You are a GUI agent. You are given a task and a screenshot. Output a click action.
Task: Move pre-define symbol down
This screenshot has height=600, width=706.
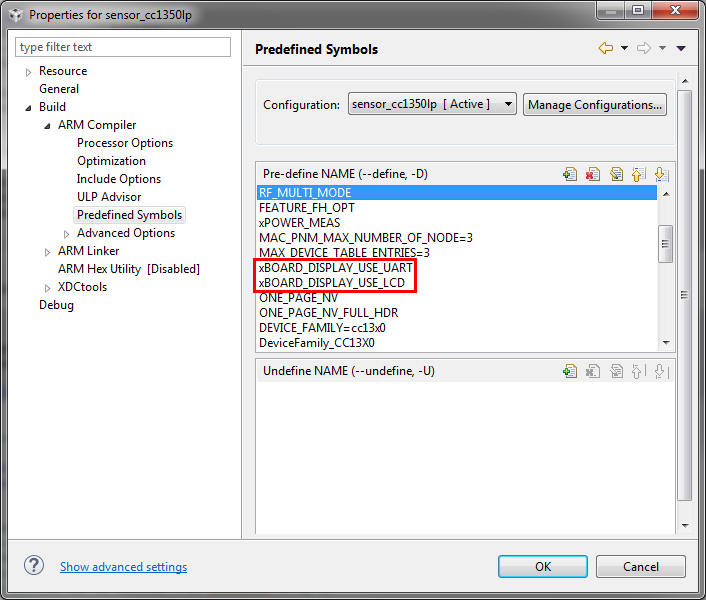661,174
